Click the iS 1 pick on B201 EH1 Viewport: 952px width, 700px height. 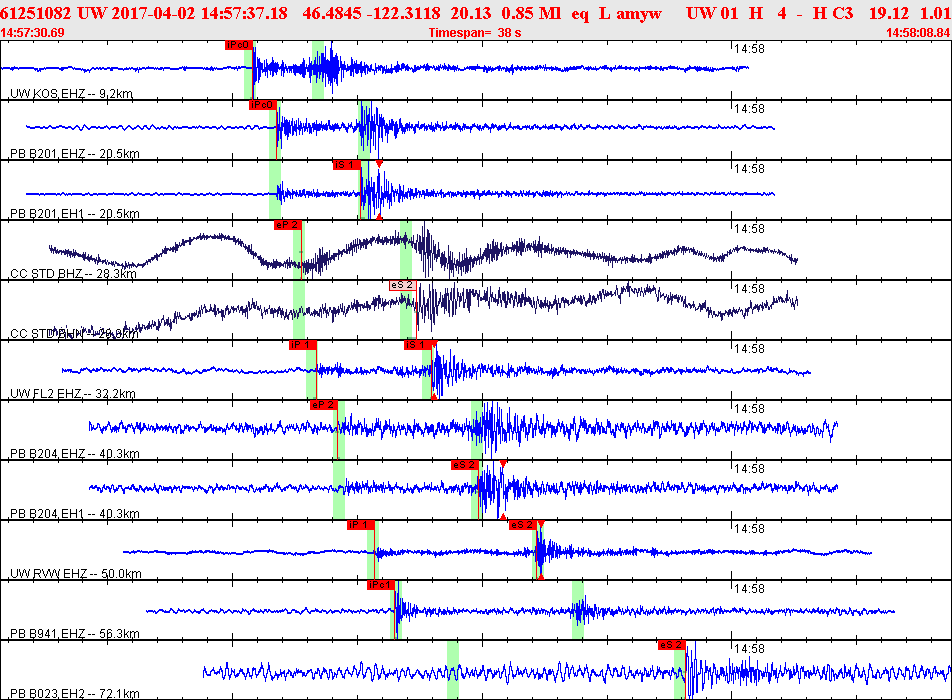pos(346,165)
